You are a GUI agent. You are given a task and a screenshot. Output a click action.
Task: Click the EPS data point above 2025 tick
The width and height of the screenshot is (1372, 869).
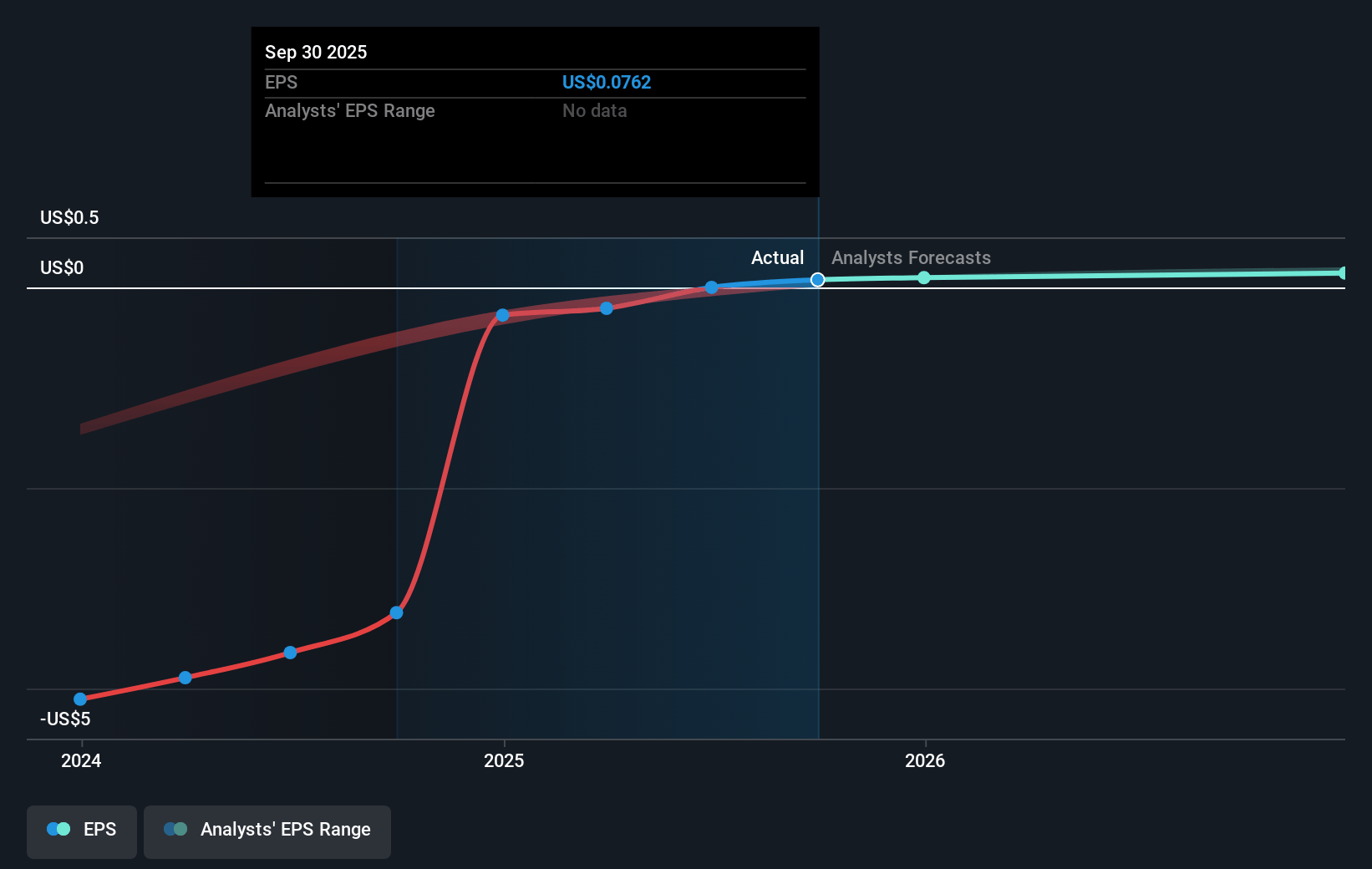[502, 316]
